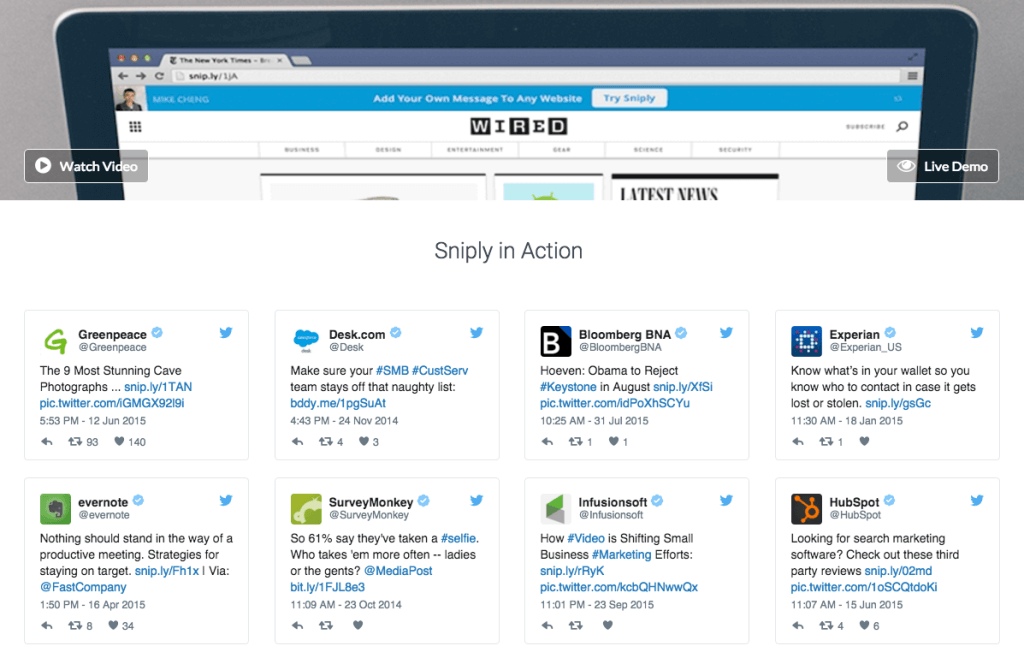Reply to the Experian tweet
The width and height of the screenshot is (1024, 658).
coord(798,442)
